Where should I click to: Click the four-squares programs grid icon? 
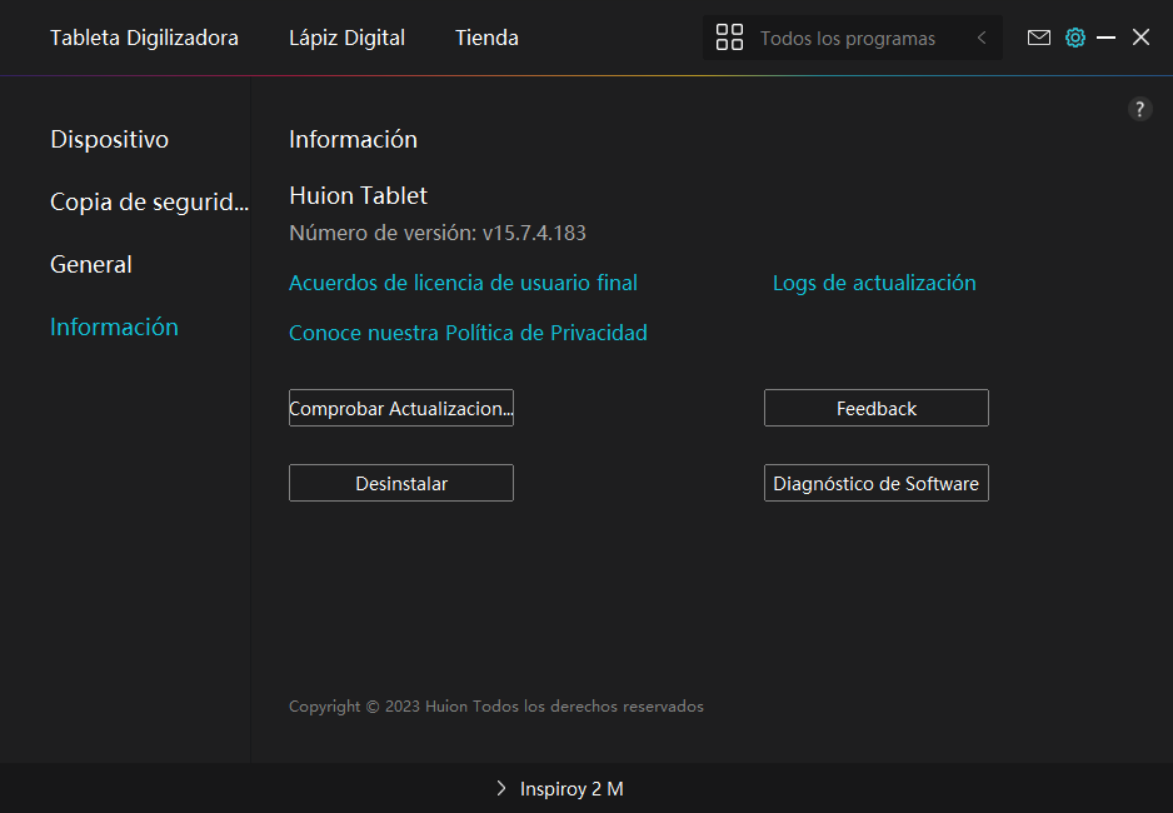(729, 38)
